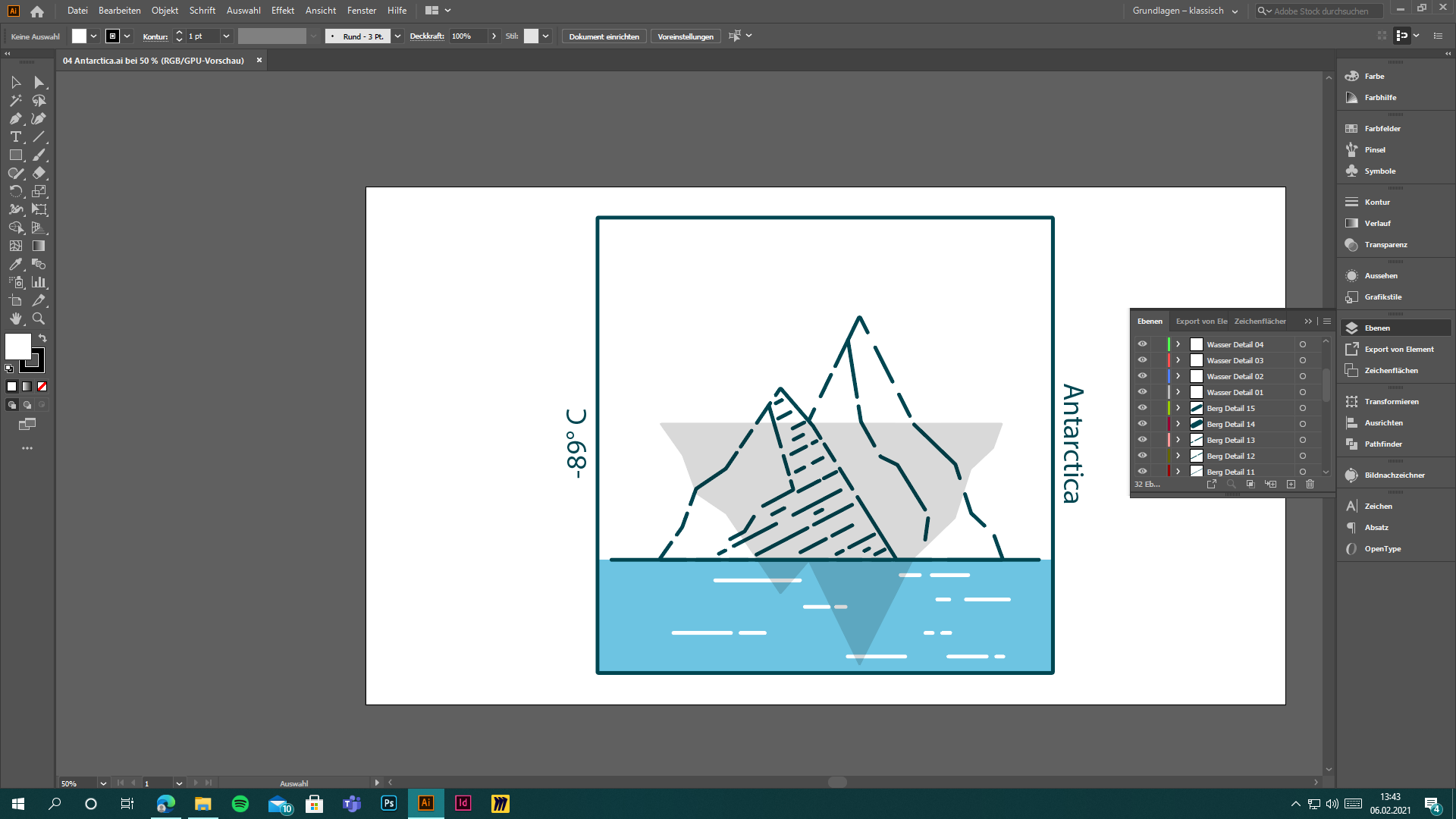Screen dimensions: 1456x819
Task: Open Ebenen panel options menu
Action: point(1327,321)
